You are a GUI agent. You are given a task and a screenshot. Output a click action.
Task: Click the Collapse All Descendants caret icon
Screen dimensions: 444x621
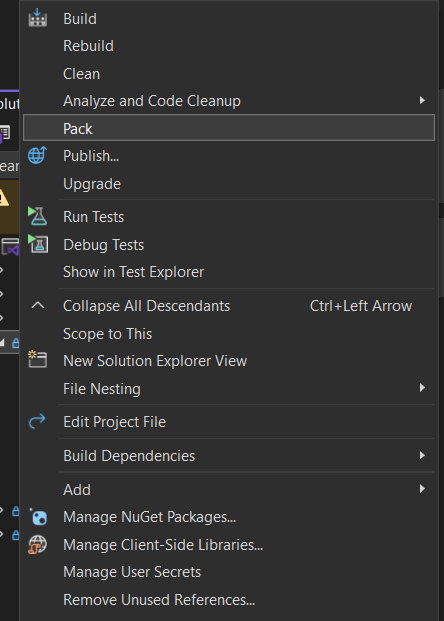(38, 305)
